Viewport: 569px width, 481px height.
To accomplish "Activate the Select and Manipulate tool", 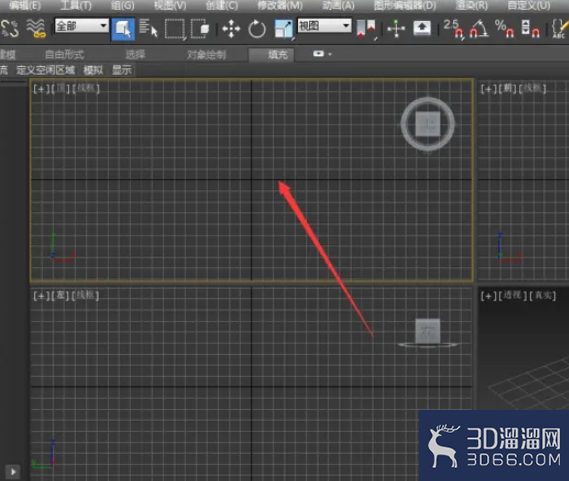I will coord(396,29).
